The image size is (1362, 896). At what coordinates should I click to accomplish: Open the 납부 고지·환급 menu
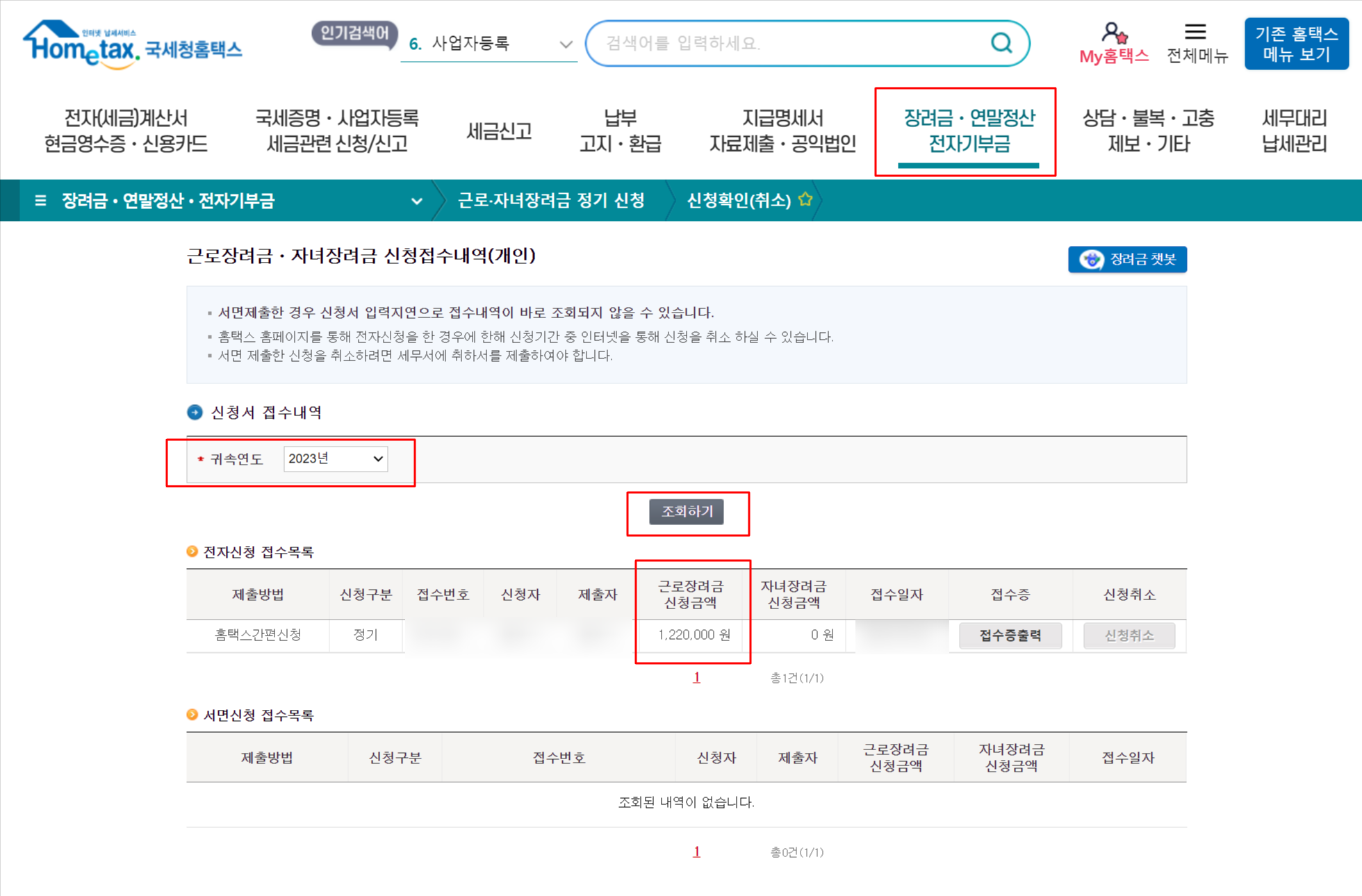pyautogui.click(x=620, y=131)
